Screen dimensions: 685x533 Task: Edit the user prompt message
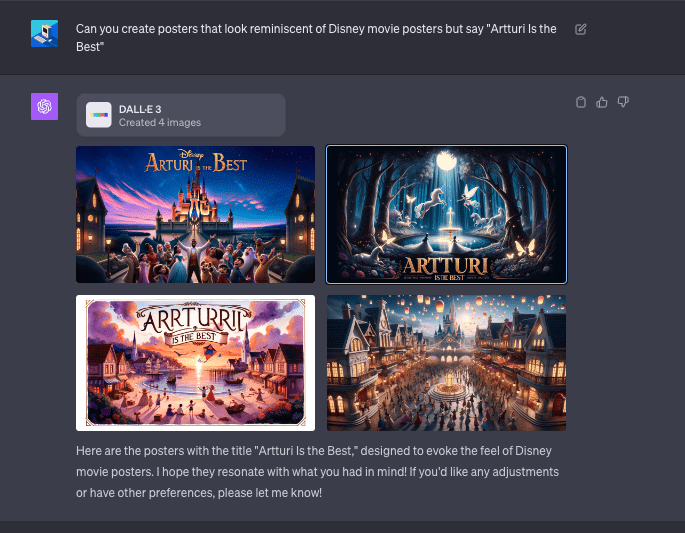click(581, 29)
